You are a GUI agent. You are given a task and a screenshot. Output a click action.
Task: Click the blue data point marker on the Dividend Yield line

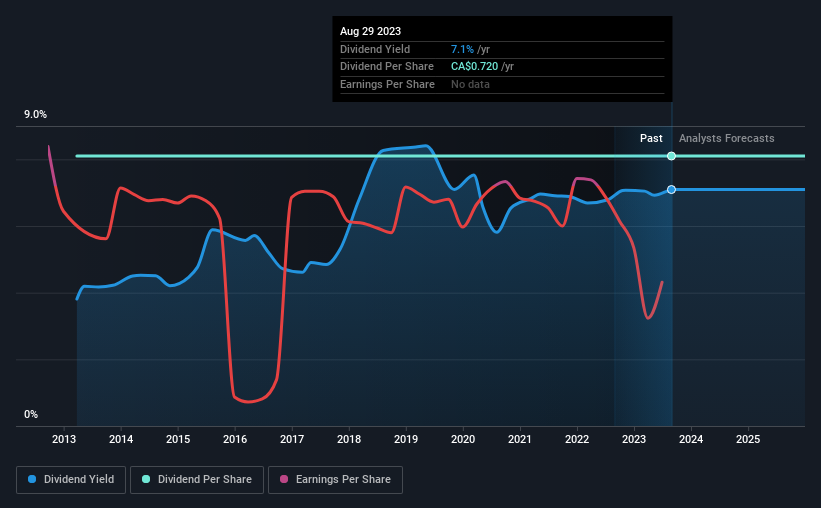tap(671, 190)
